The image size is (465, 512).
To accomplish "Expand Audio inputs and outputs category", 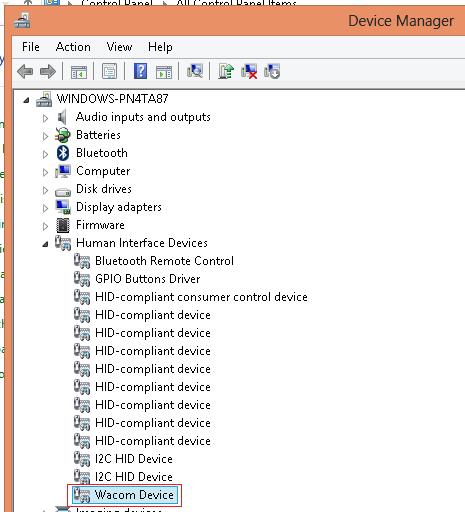I will coord(45,118).
